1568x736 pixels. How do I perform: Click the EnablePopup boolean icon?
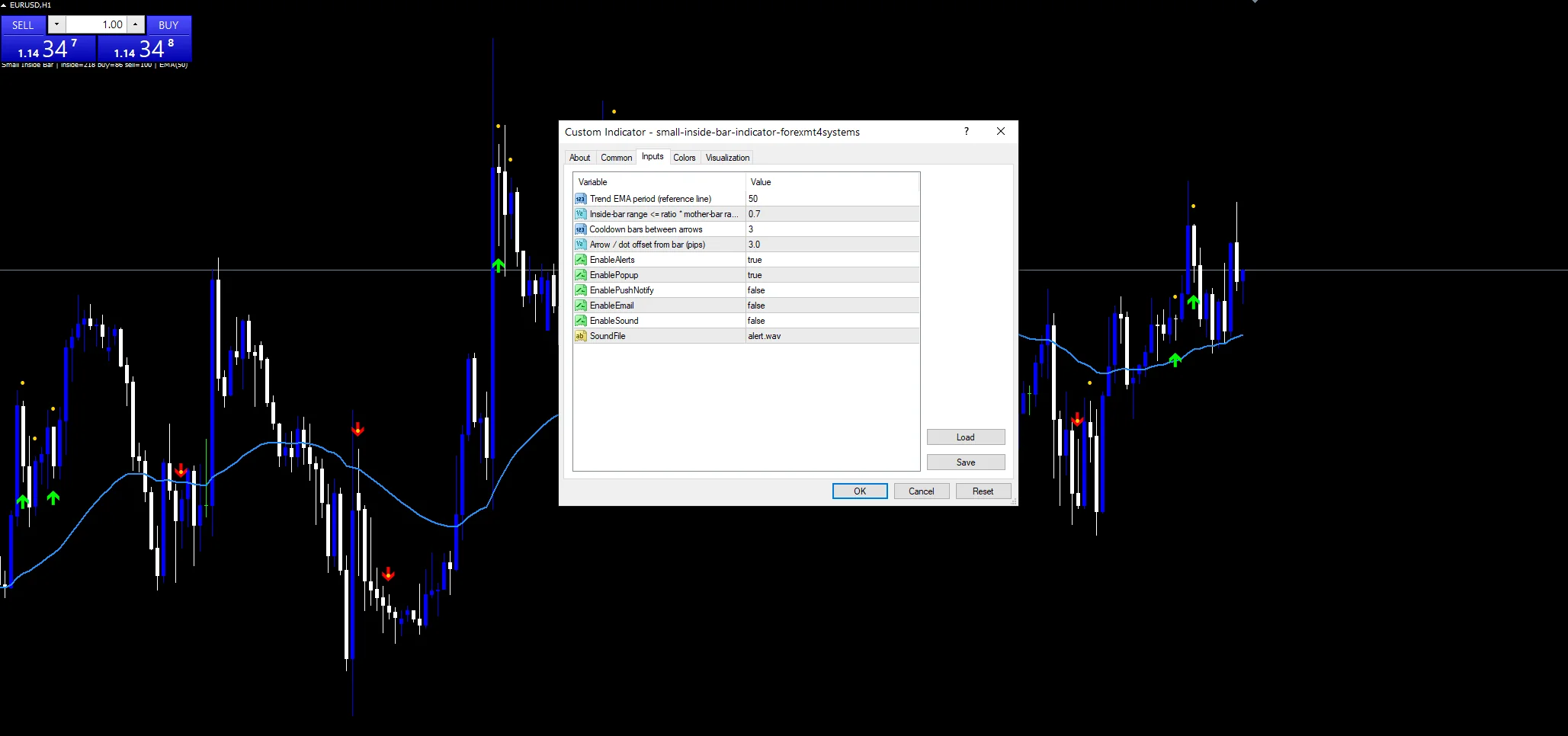[x=580, y=275]
